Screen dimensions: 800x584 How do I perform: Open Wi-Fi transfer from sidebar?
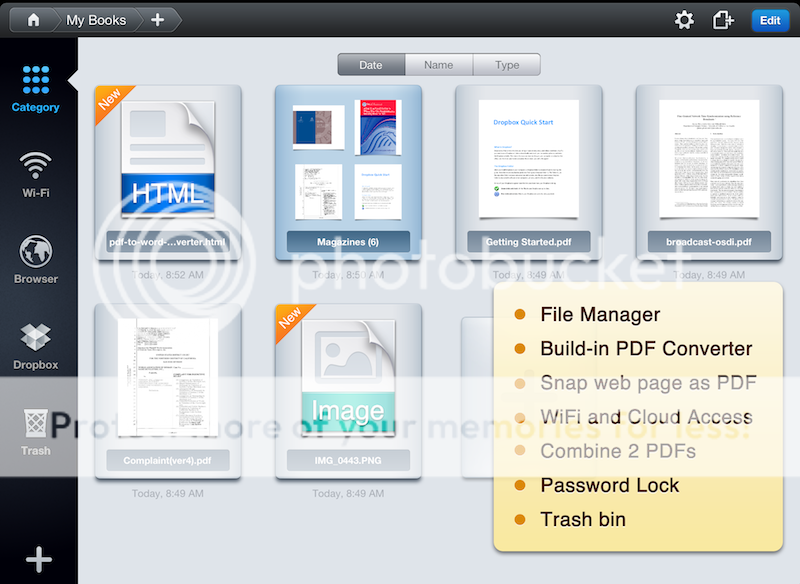[36, 174]
